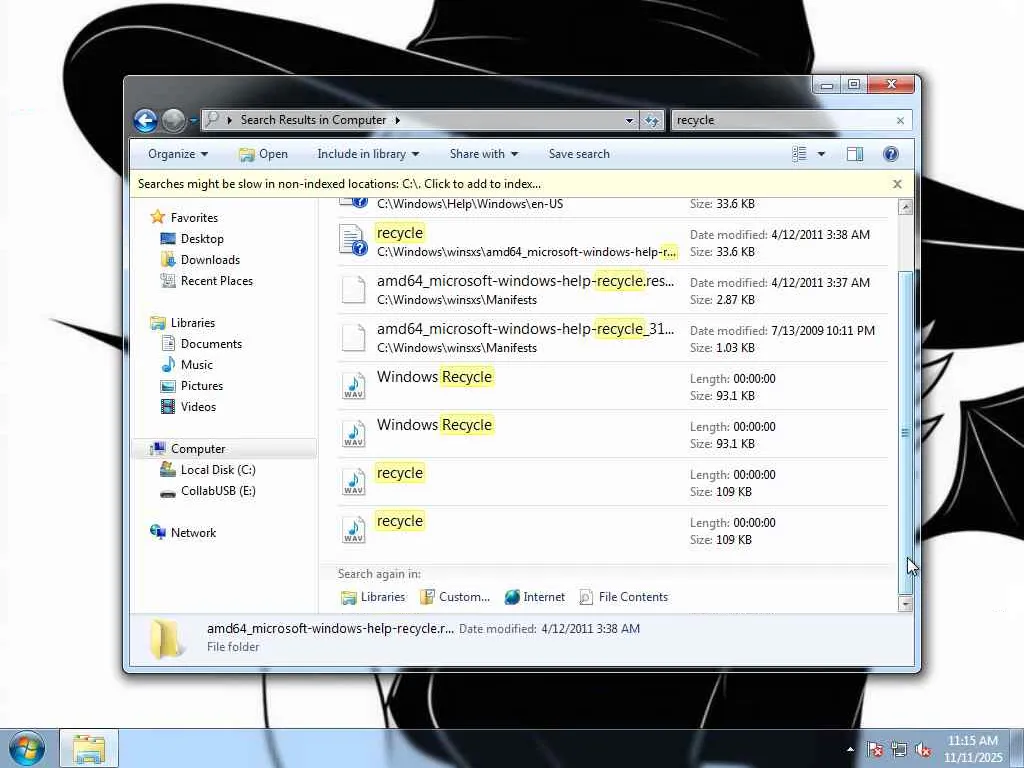The width and height of the screenshot is (1024, 768).
Task: Select Favorites in the navigation pane
Action: point(194,218)
